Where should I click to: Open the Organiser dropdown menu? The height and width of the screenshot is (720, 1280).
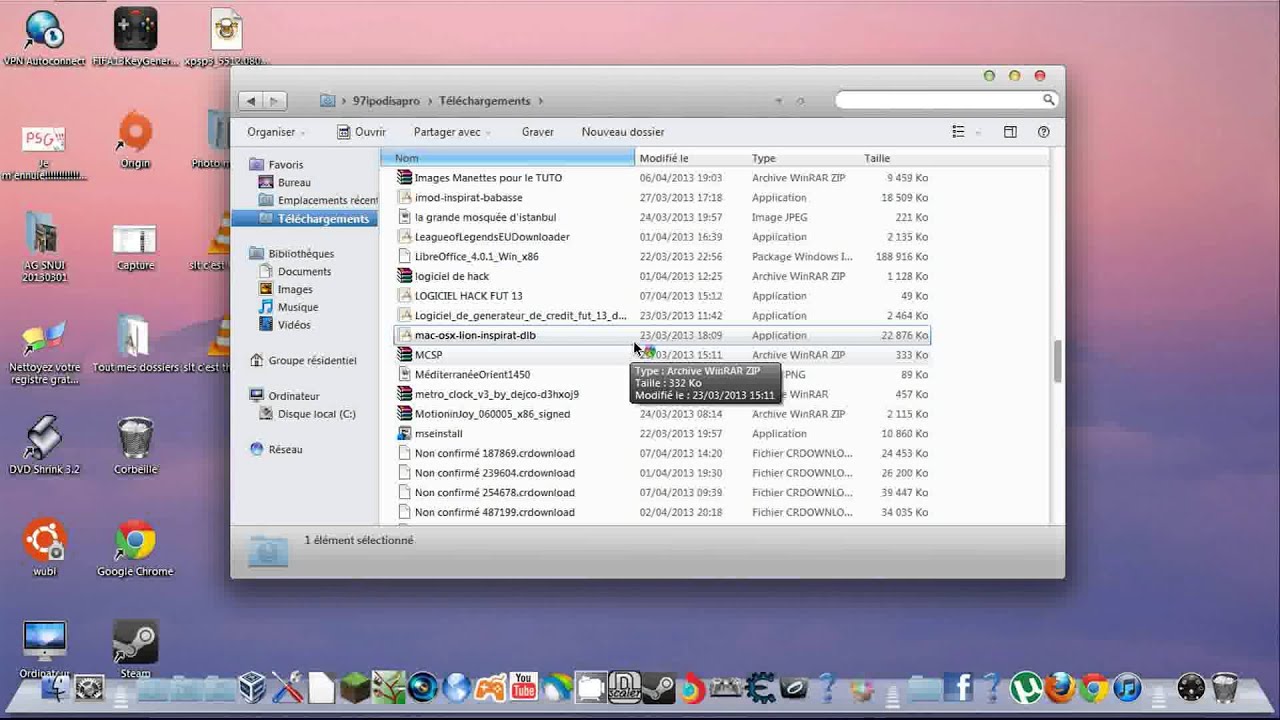pyautogui.click(x=276, y=132)
